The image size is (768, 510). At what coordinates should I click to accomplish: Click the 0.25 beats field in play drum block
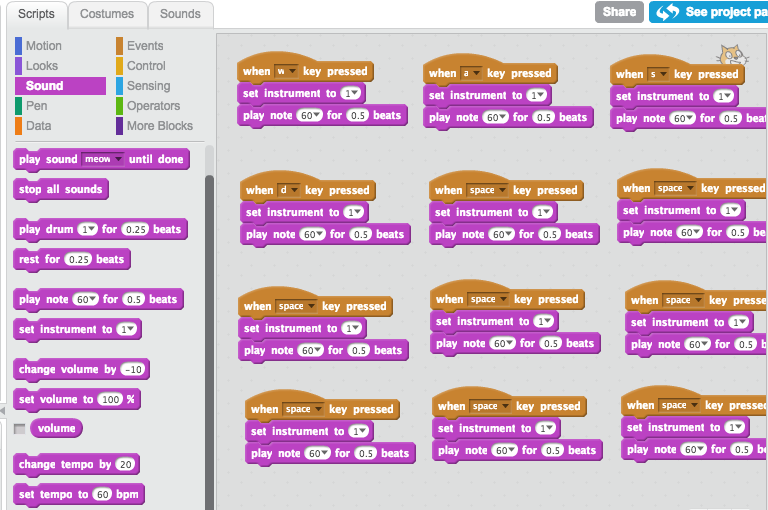[x=135, y=229]
